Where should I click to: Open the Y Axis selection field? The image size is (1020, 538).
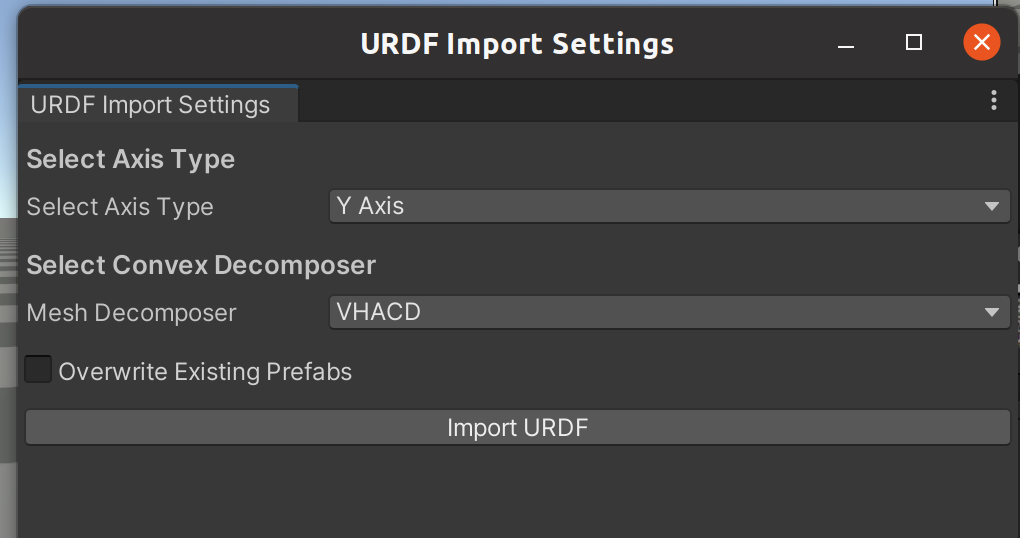coord(669,206)
